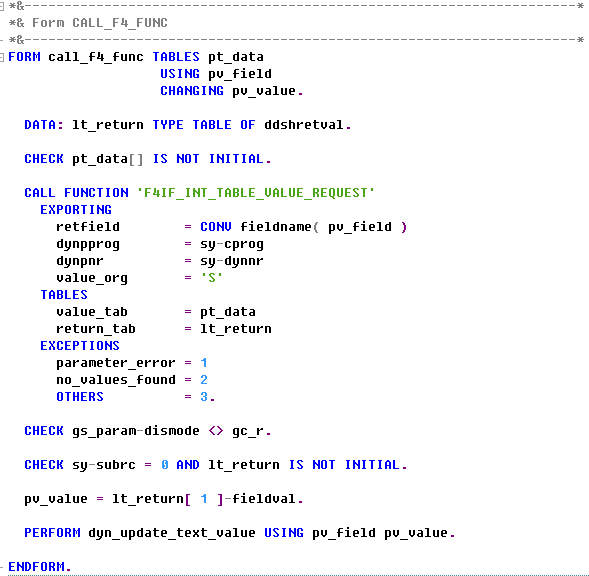The image size is (589, 576).
Task: Click the 'parameter_error' exception
Action: (116, 363)
